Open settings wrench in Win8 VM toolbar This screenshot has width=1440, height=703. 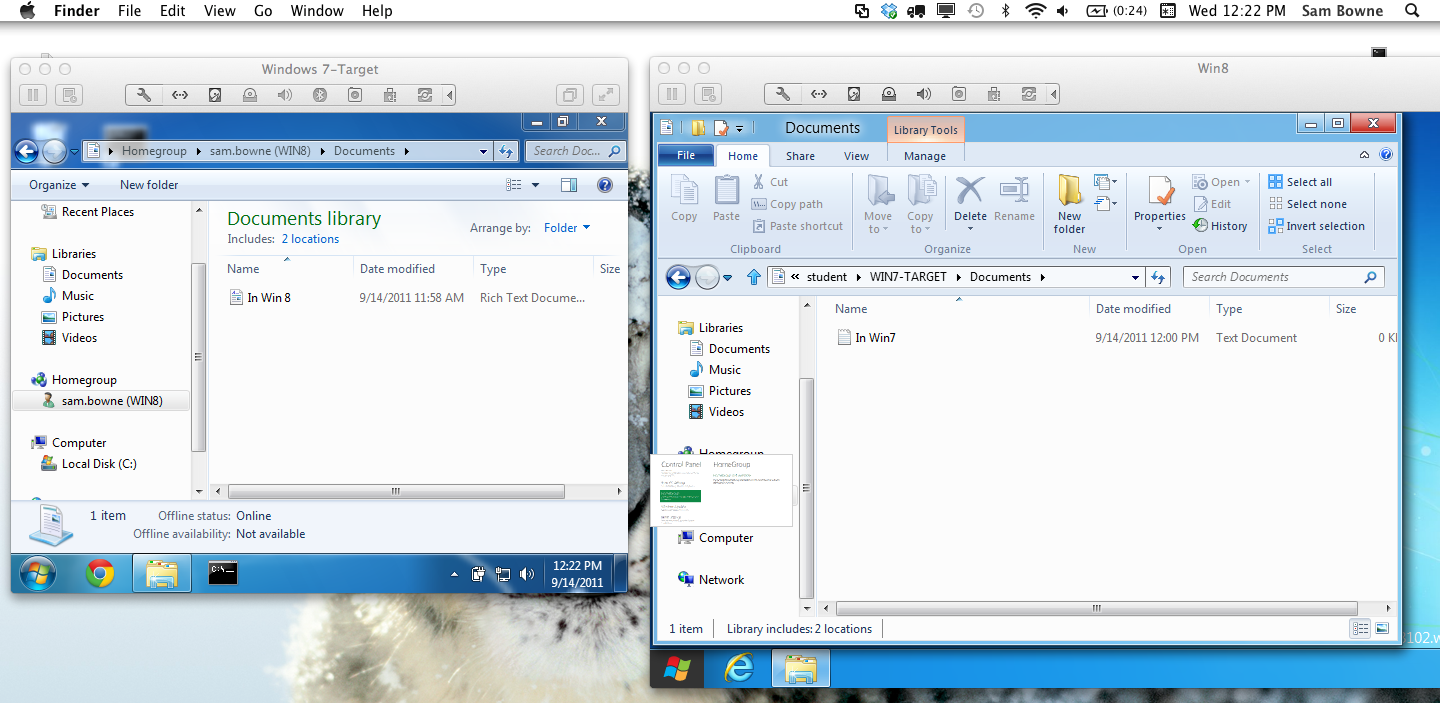(x=783, y=94)
